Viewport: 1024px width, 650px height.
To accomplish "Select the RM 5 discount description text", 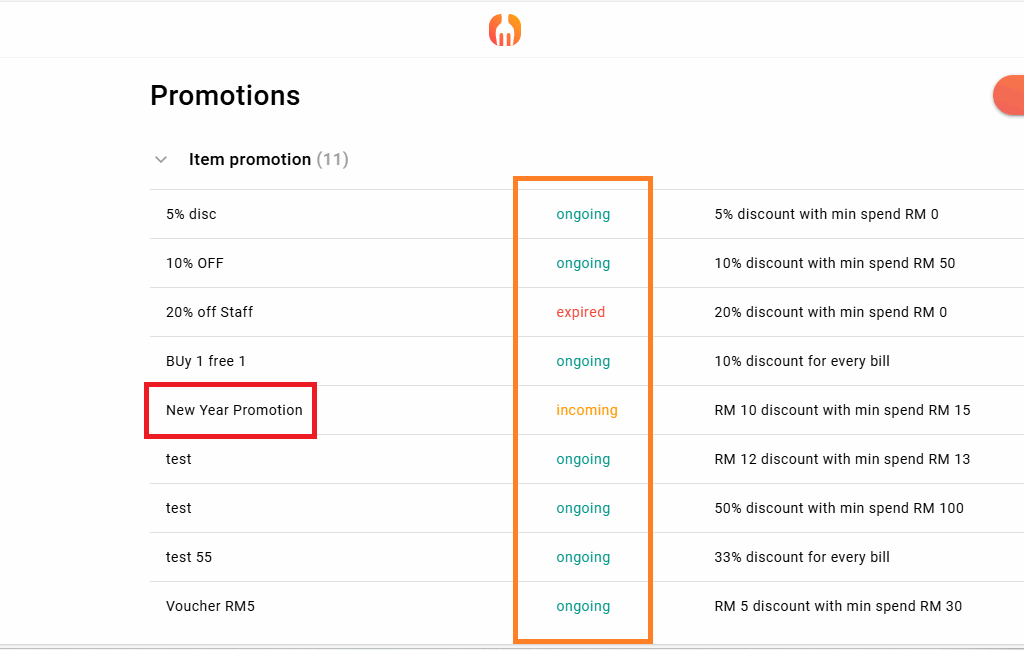I will (838, 606).
